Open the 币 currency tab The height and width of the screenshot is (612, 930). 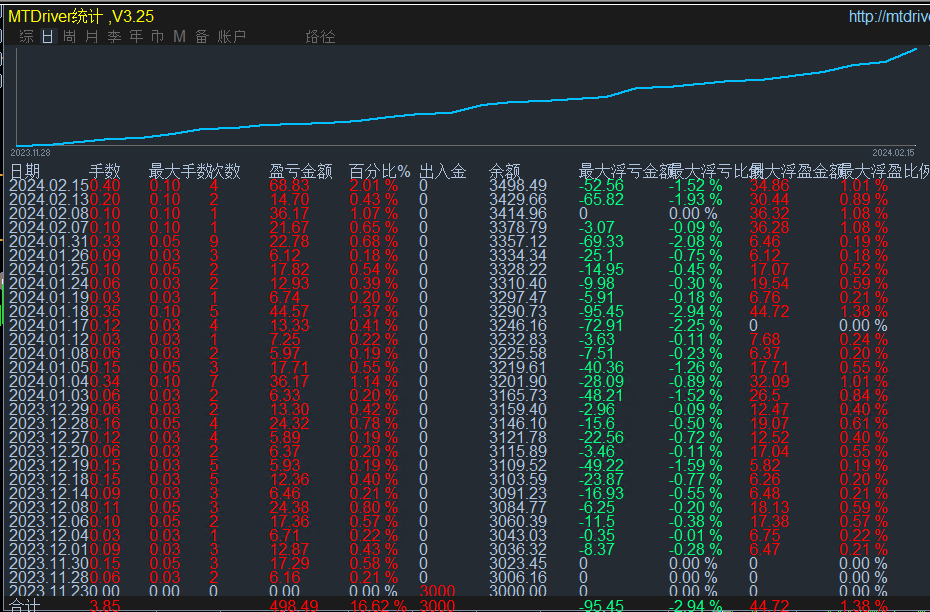point(157,37)
